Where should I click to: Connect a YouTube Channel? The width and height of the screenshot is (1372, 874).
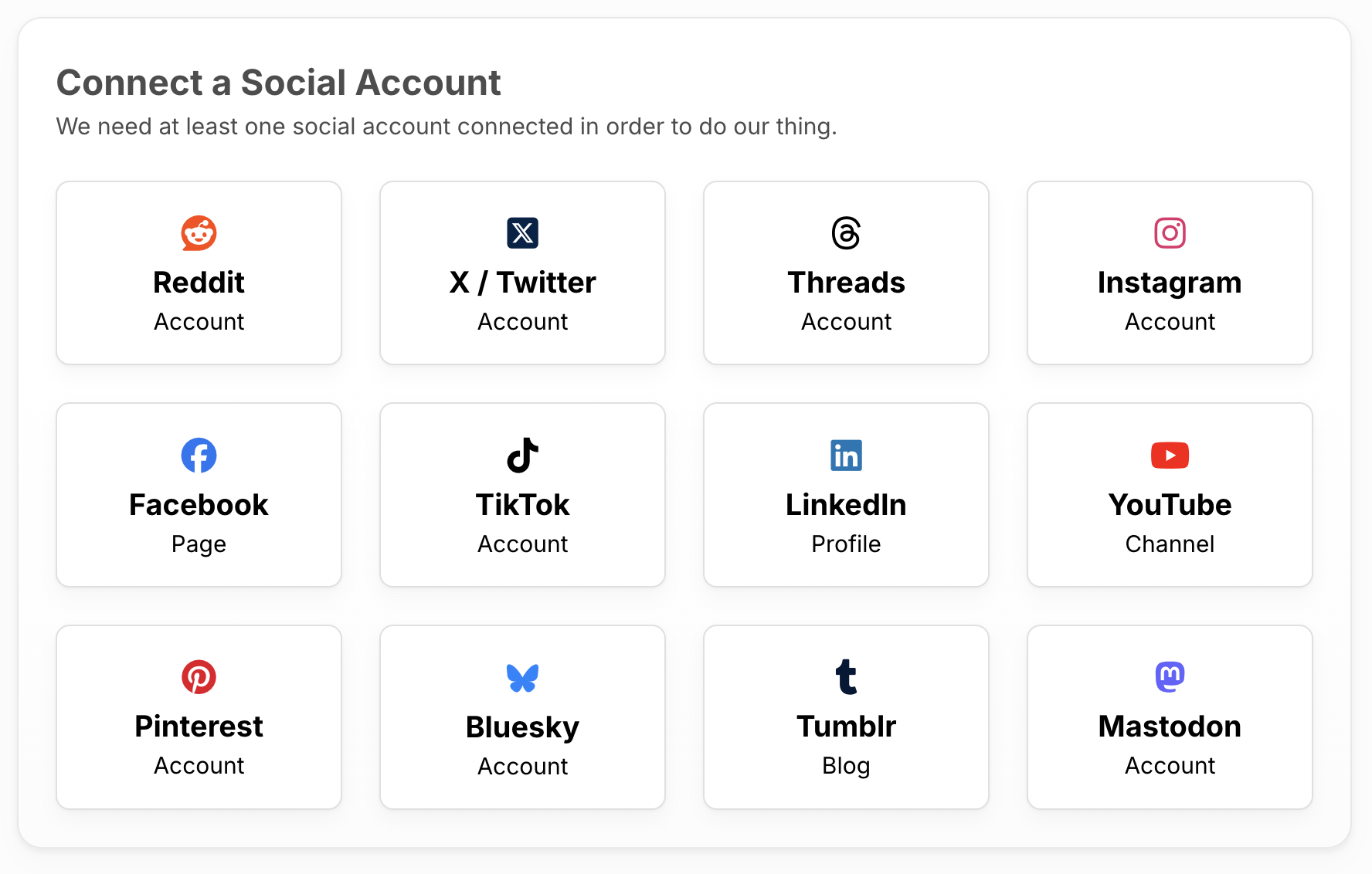click(1170, 495)
